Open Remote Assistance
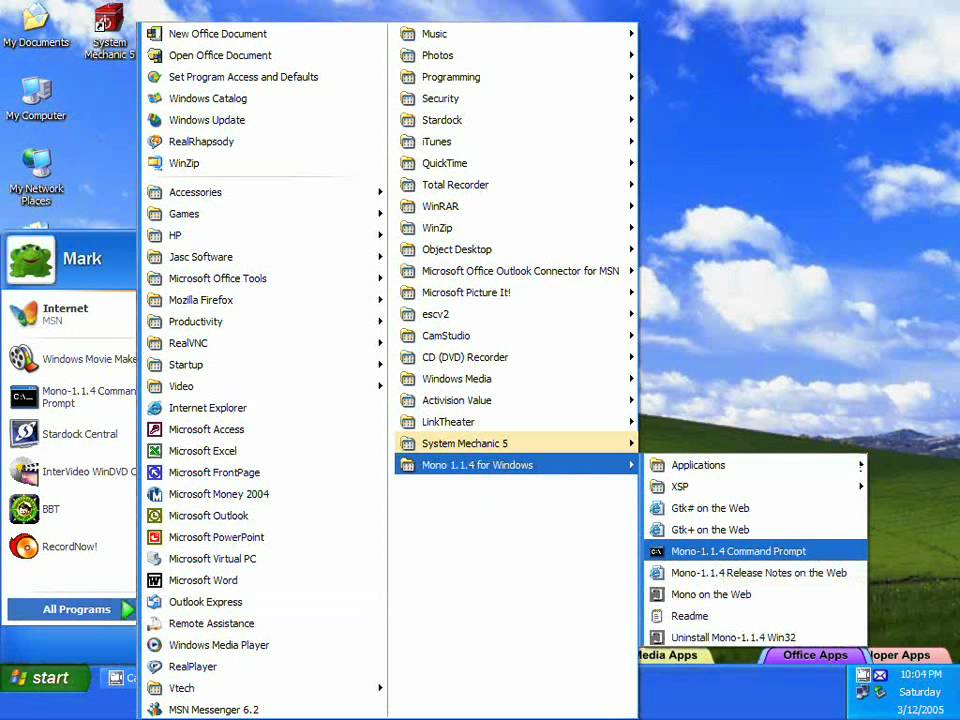The width and height of the screenshot is (960, 720). (264, 623)
